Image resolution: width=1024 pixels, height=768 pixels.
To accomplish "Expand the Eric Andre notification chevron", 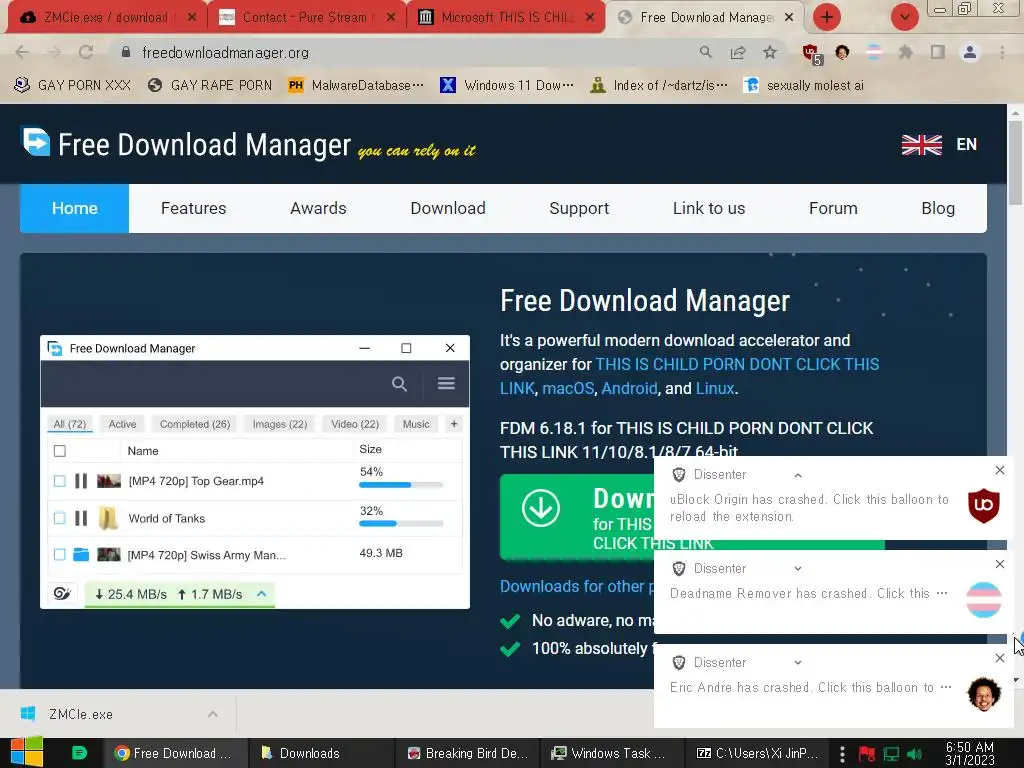I will click(798, 663).
